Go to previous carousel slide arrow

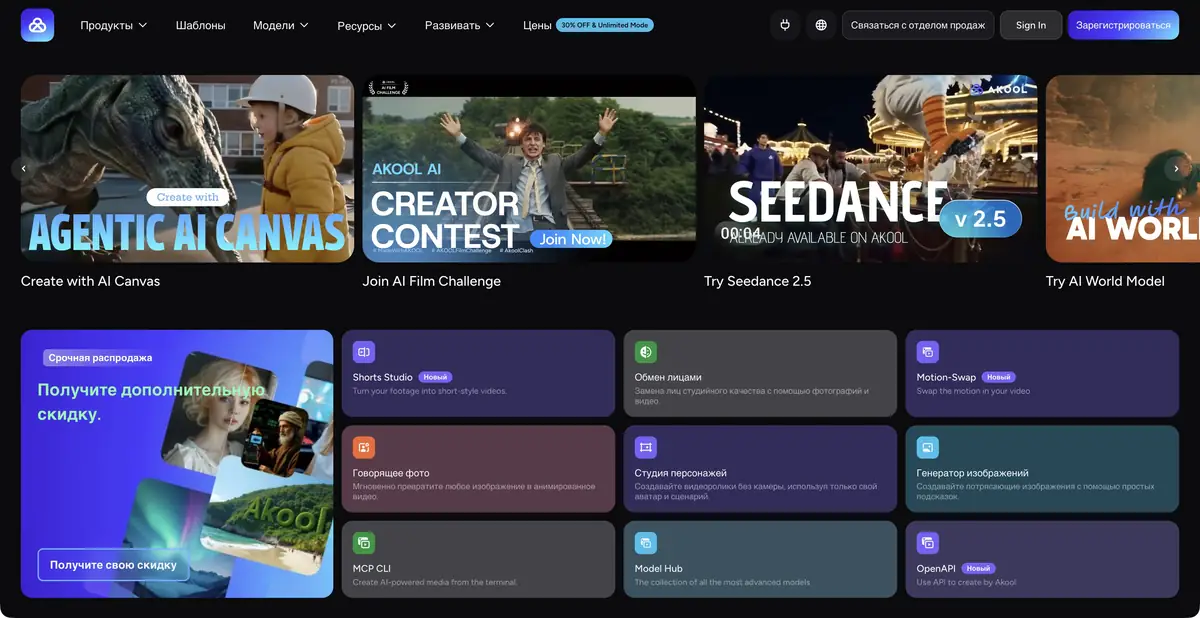(24, 169)
